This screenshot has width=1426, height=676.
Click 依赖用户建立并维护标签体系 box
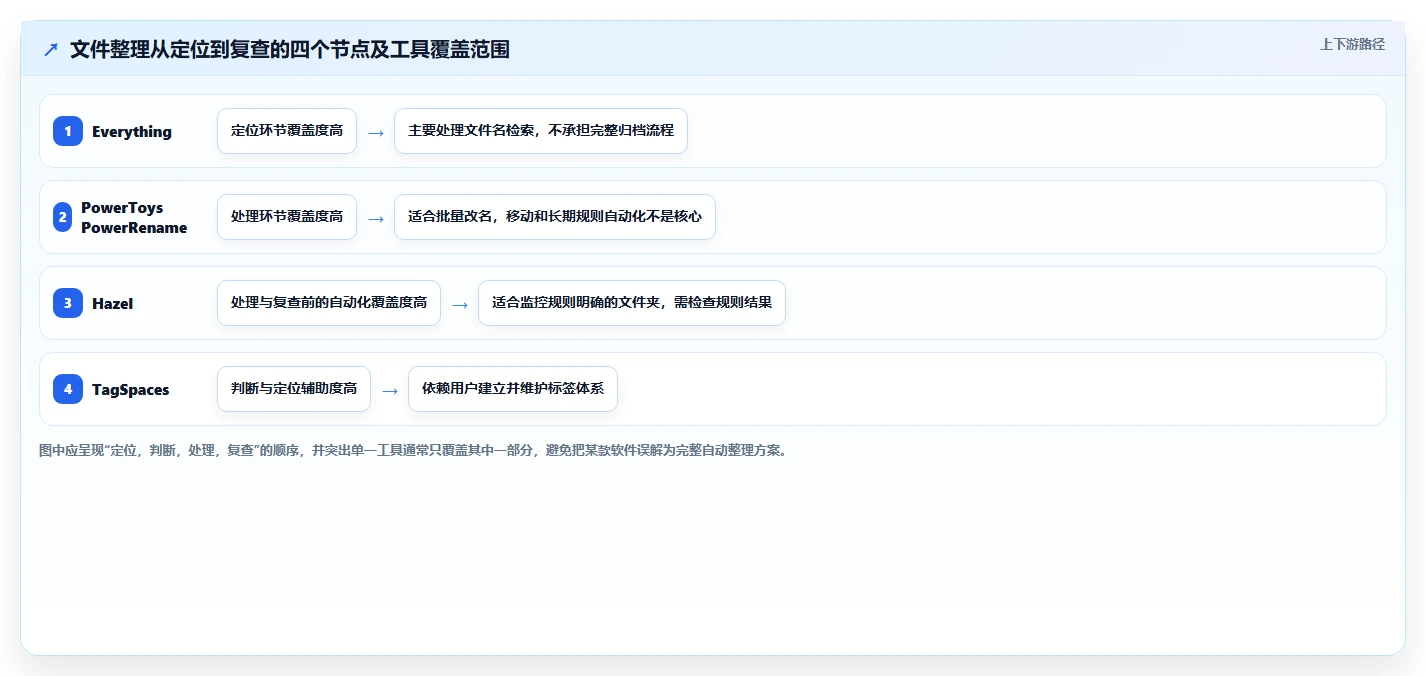[513, 389]
